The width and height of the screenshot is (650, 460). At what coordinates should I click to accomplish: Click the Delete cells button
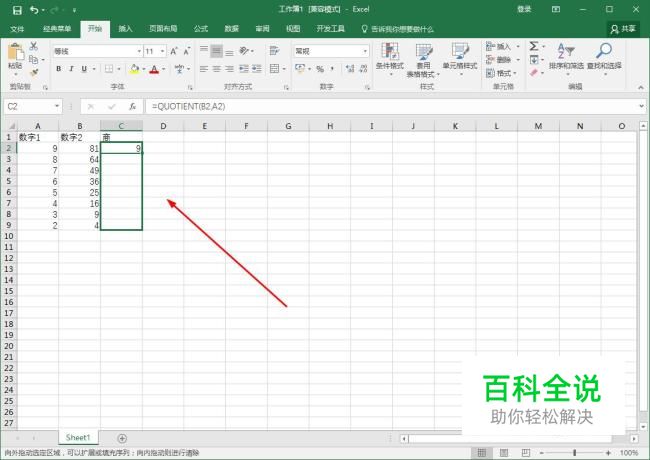pyautogui.click(x=502, y=60)
